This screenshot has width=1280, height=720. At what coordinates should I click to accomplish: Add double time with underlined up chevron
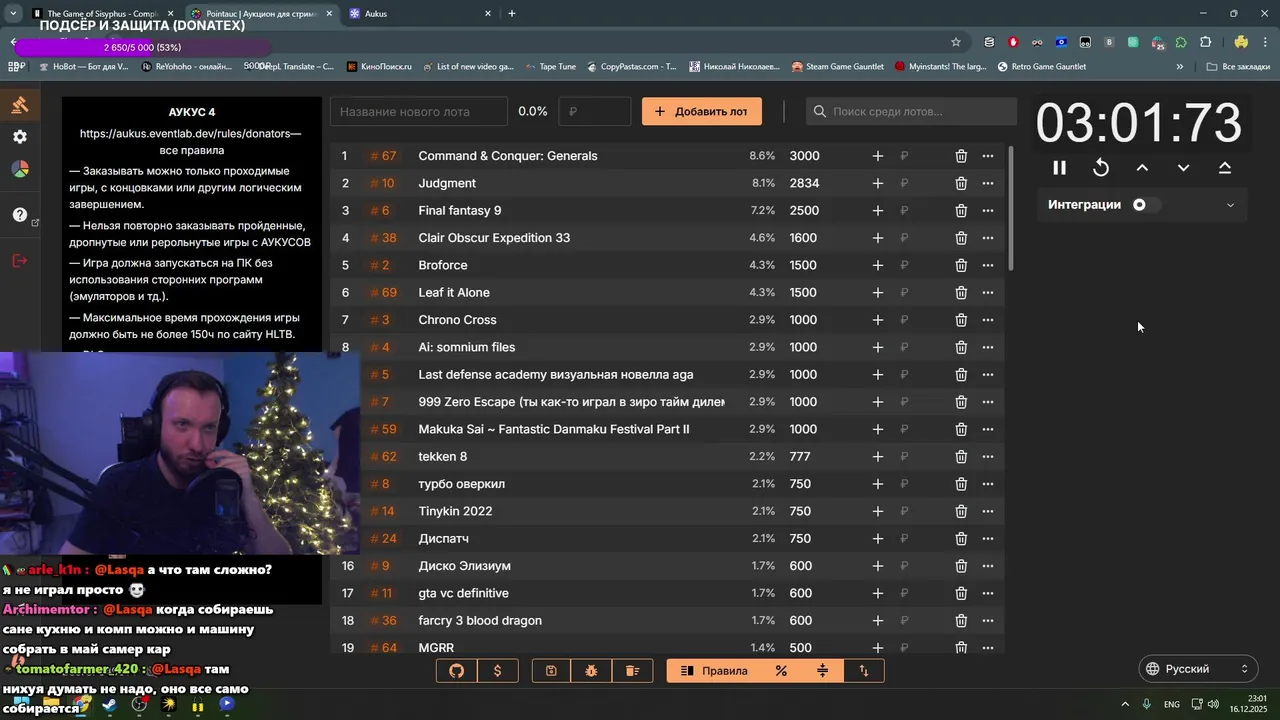(x=1225, y=168)
